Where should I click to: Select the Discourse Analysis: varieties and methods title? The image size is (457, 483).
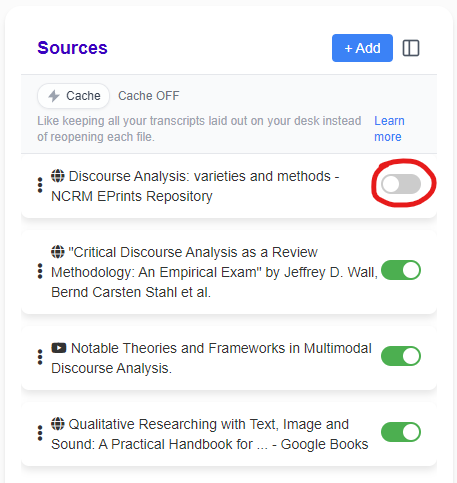195,186
